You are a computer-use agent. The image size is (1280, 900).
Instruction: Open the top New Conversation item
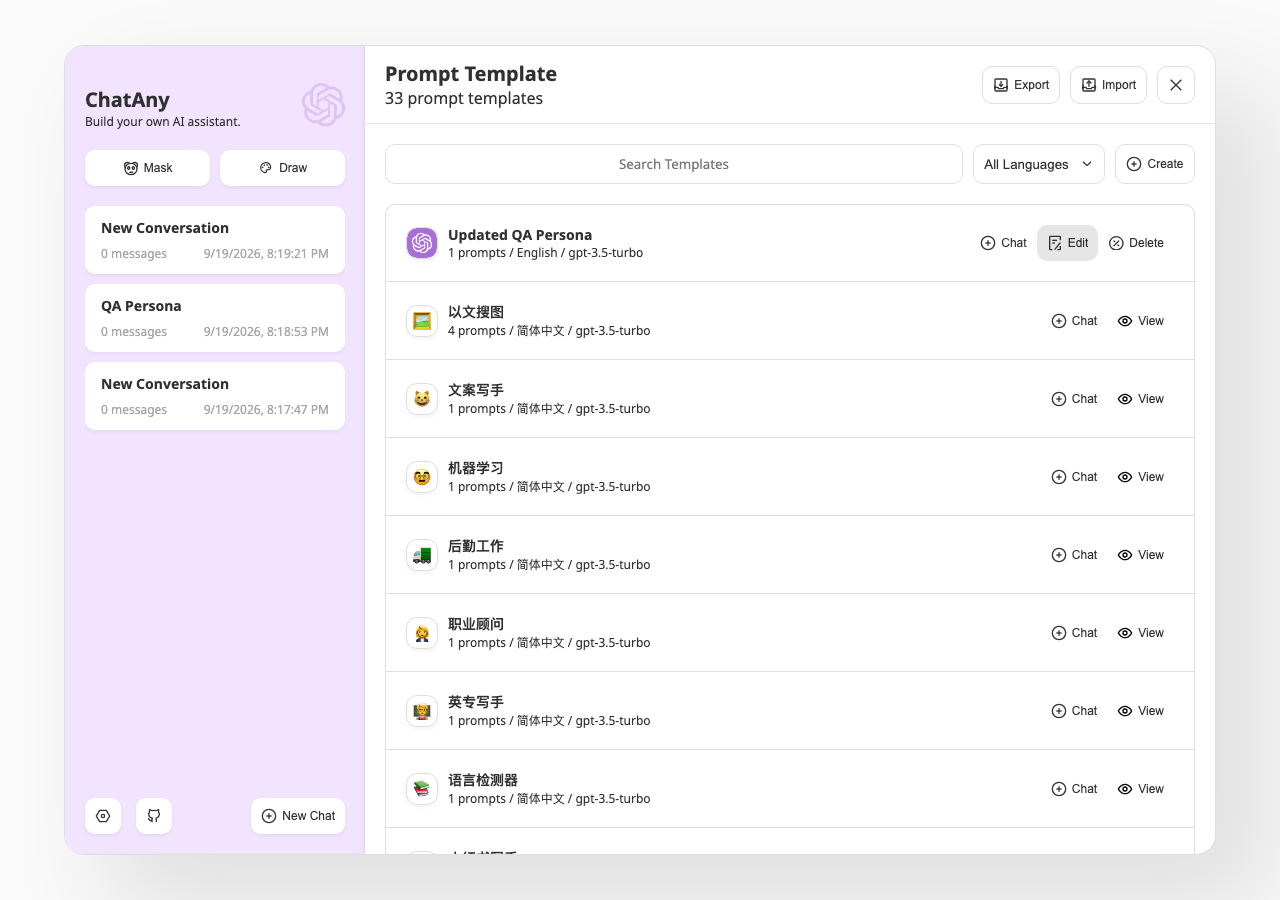[215, 240]
